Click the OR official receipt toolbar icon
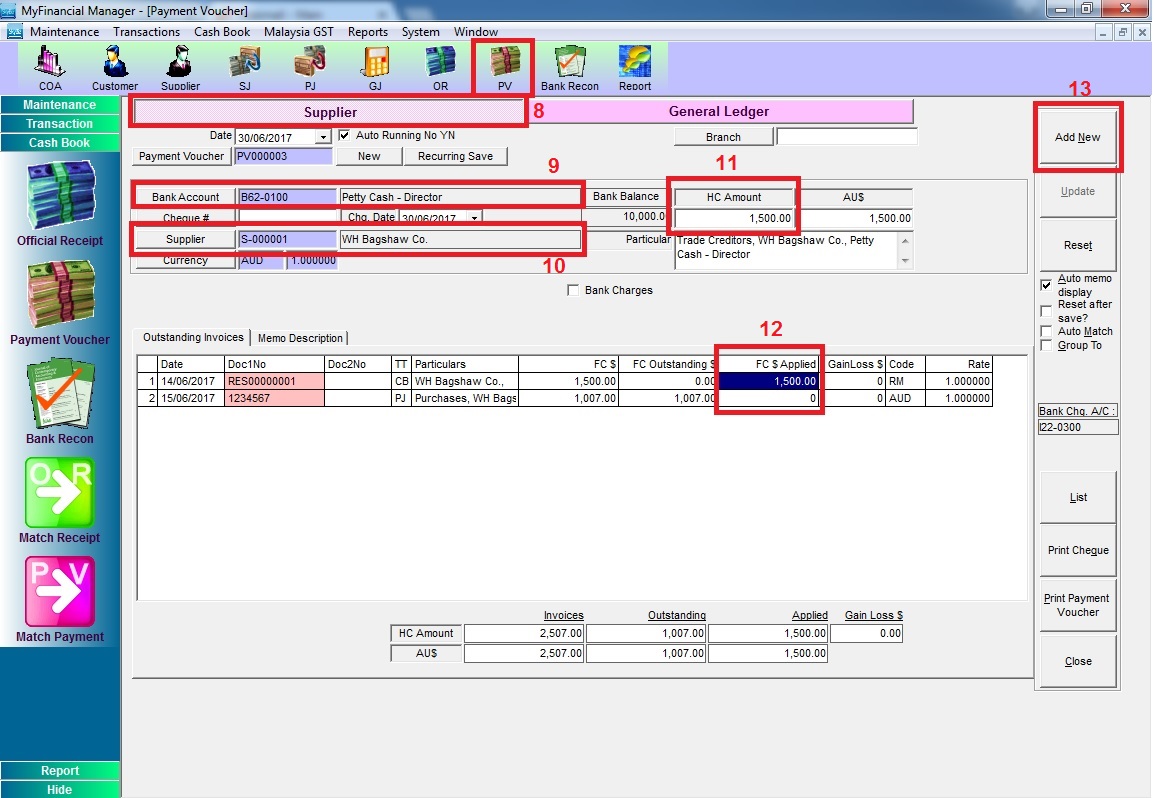The height and width of the screenshot is (798, 1154). point(440,66)
